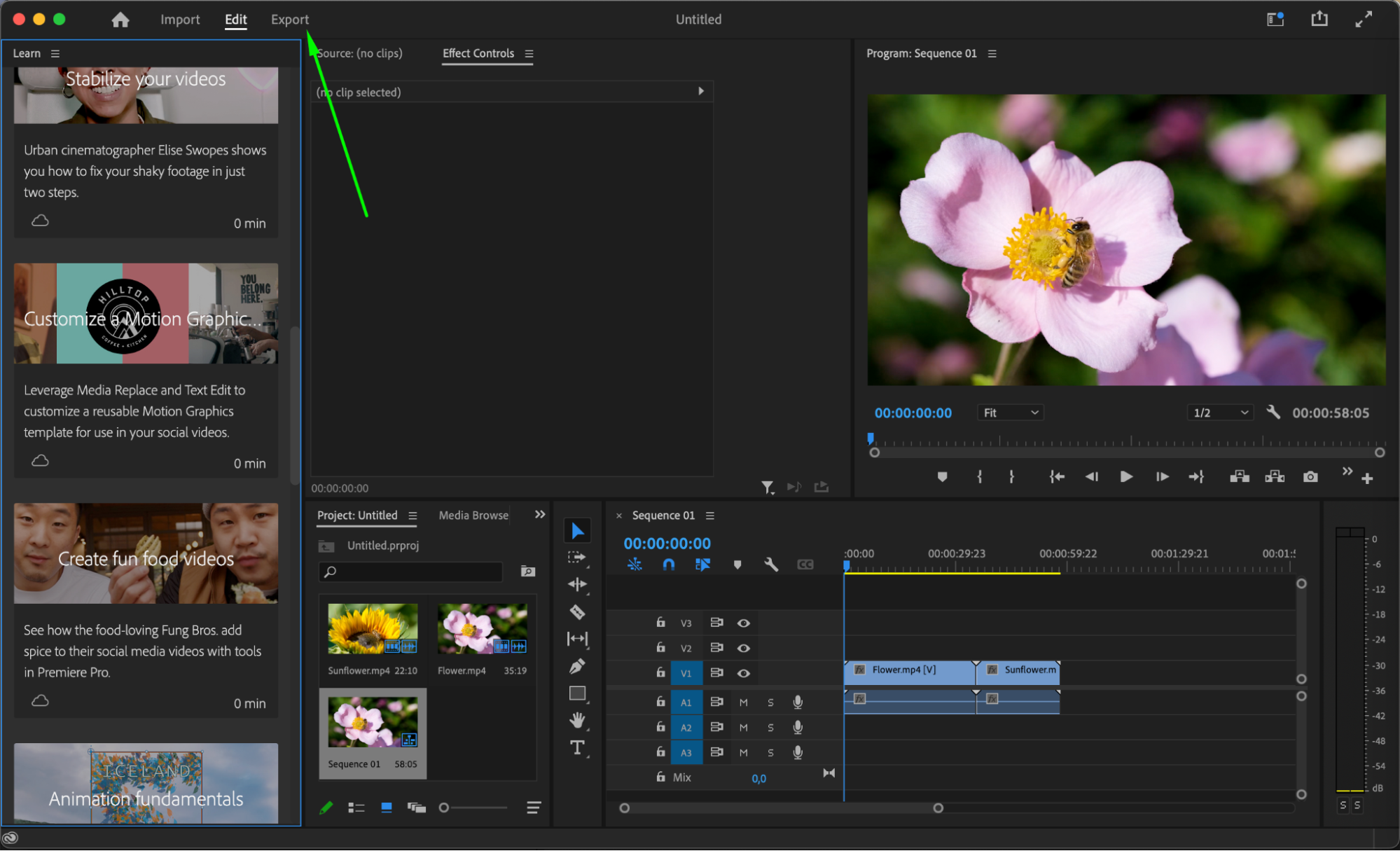
Task: Mute audio track A1
Action: (744, 702)
